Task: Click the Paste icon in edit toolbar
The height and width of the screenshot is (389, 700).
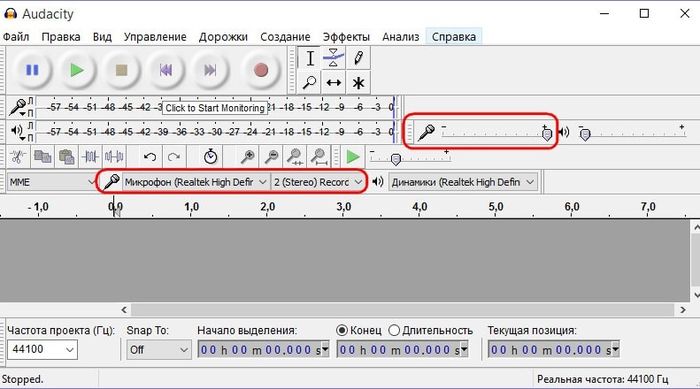Action: 67,157
